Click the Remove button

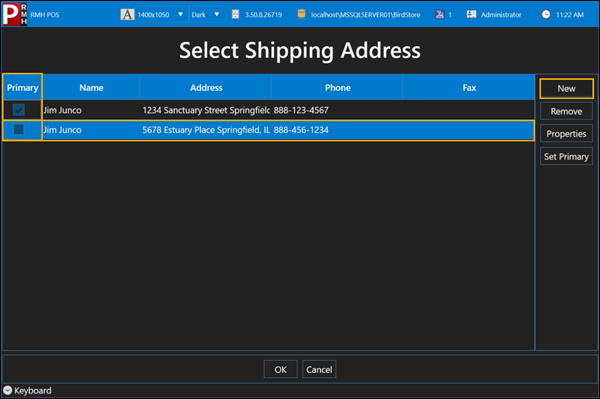(x=566, y=111)
